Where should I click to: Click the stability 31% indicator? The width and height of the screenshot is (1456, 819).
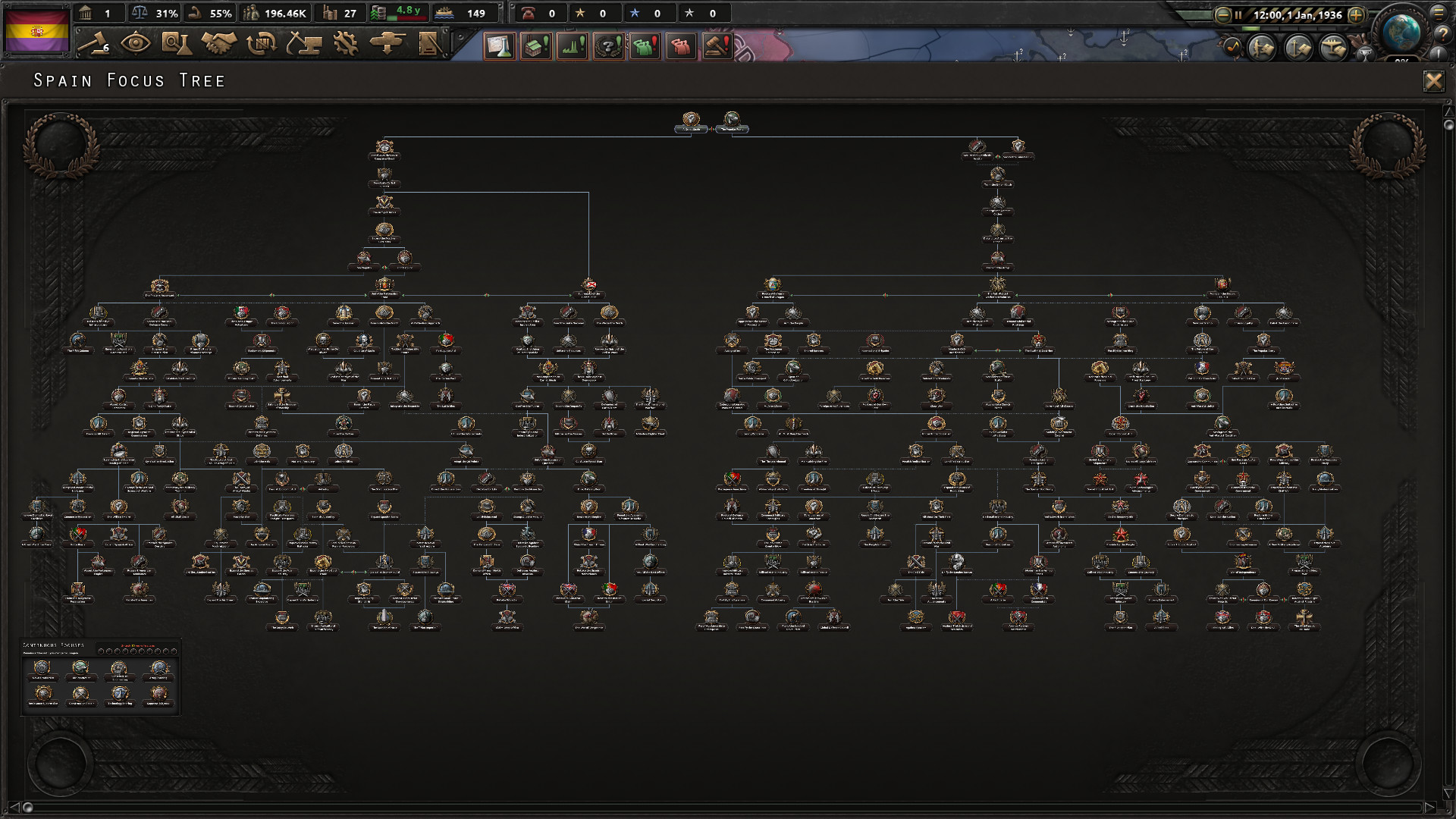click(x=155, y=13)
